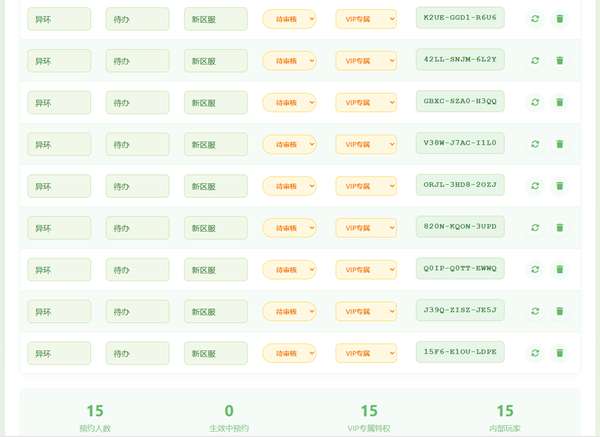The height and width of the screenshot is (437, 600).
Task: Delete the row with code V38W
Action: [x=559, y=144]
